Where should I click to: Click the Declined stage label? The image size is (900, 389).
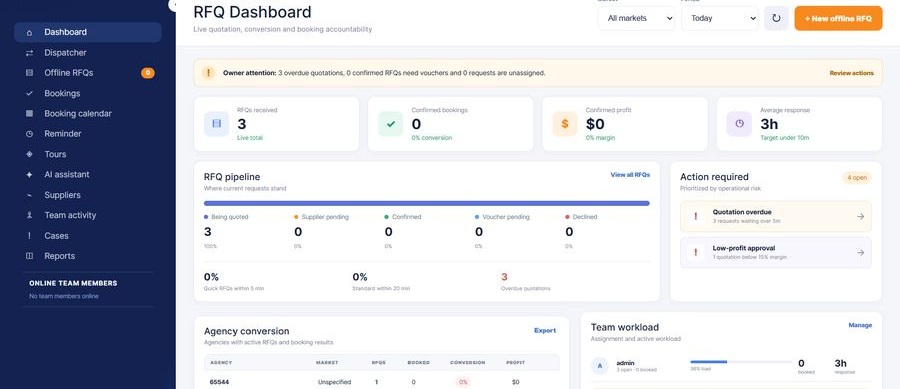[x=584, y=217]
